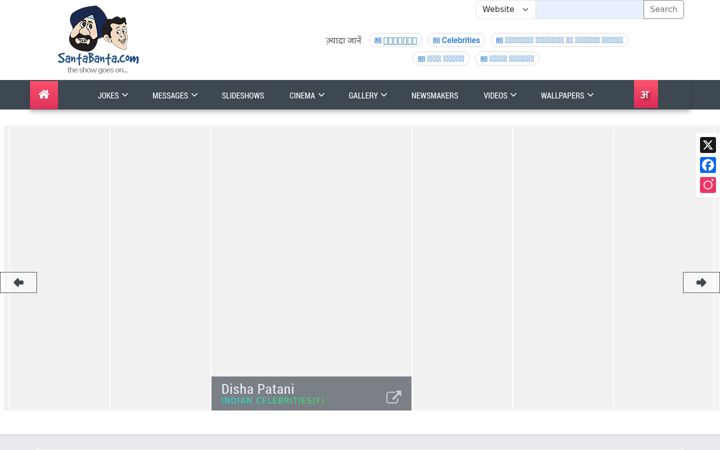The image size is (720, 450).
Task: Open the Newsmakers menu item
Action: pos(434,95)
